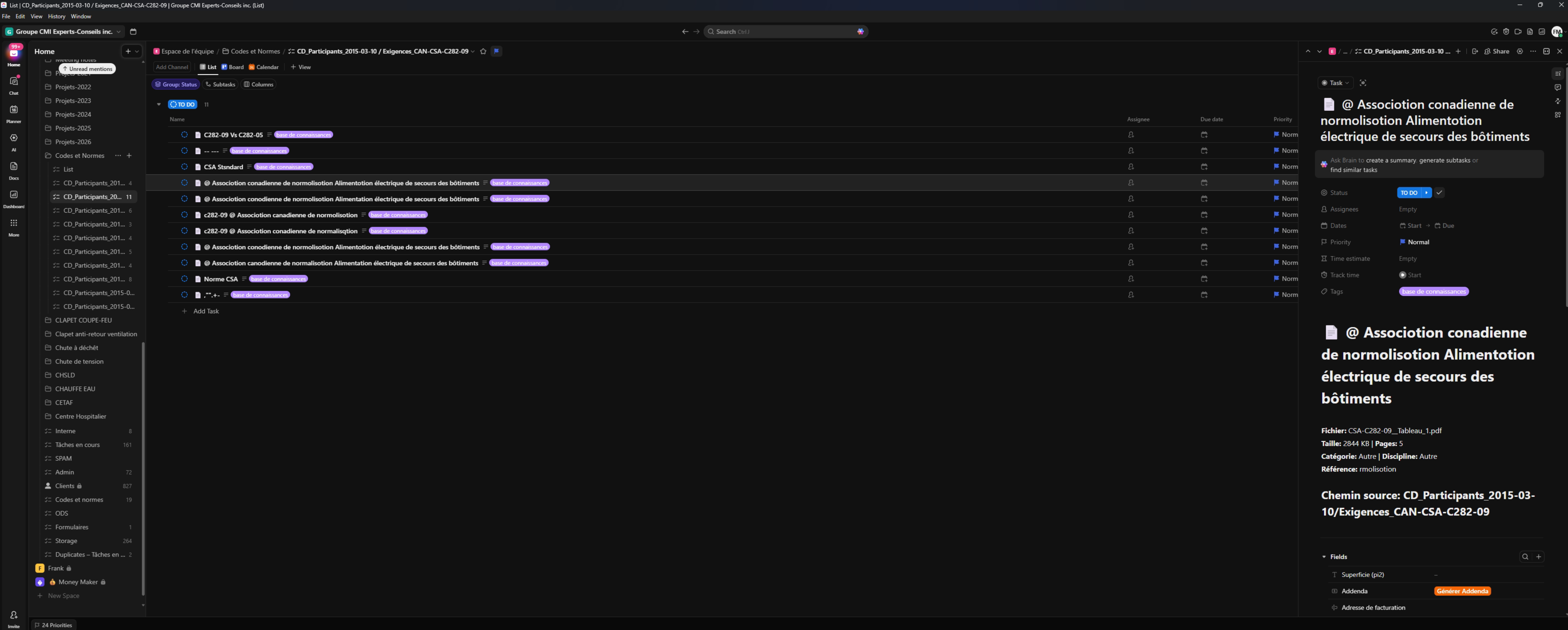
Task: Favorite this list with the star icon
Action: tap(483, 51)
